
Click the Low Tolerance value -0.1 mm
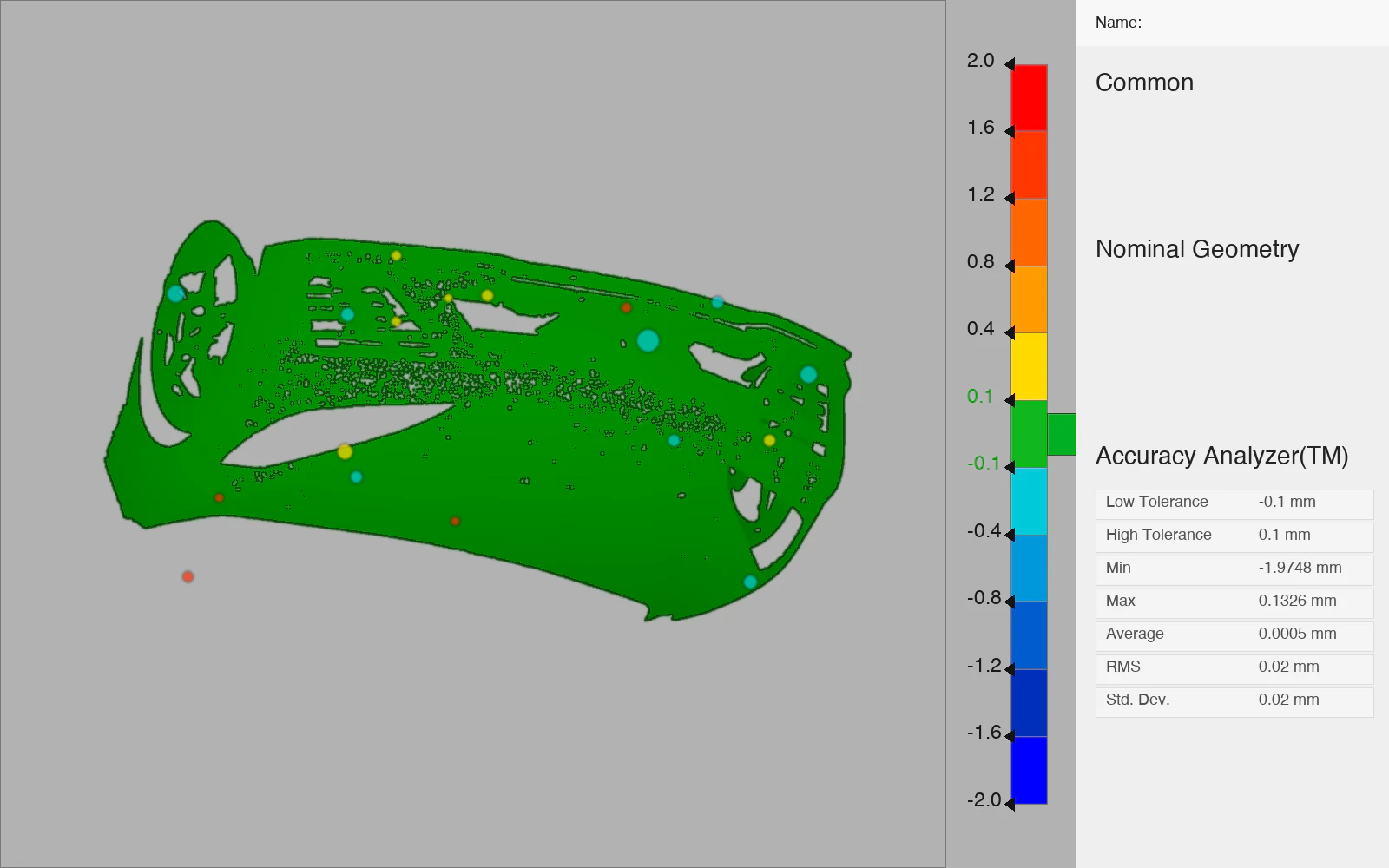(x=1287, y=502)
